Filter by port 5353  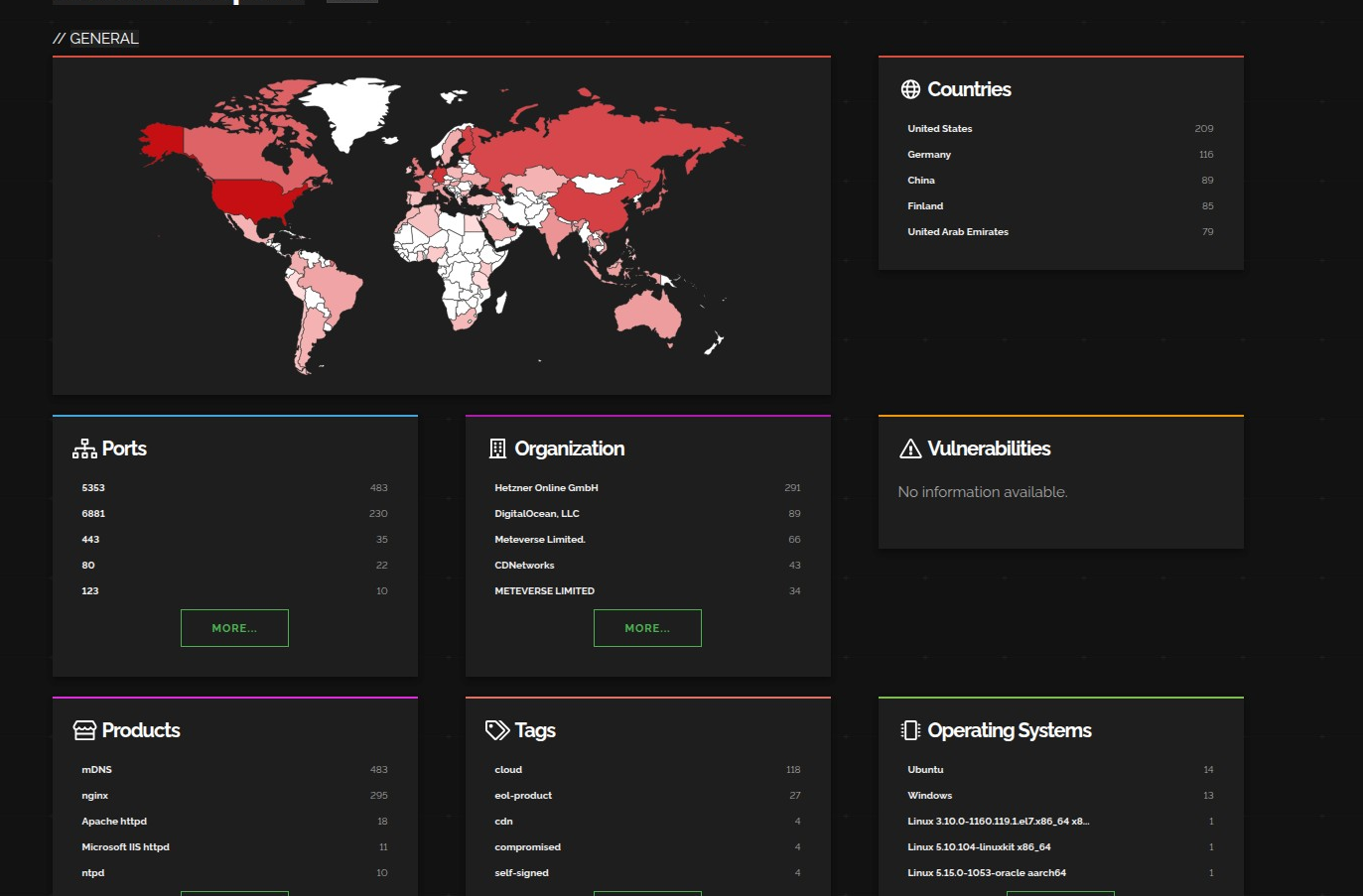pyautogui.click(x=93, y=488)
